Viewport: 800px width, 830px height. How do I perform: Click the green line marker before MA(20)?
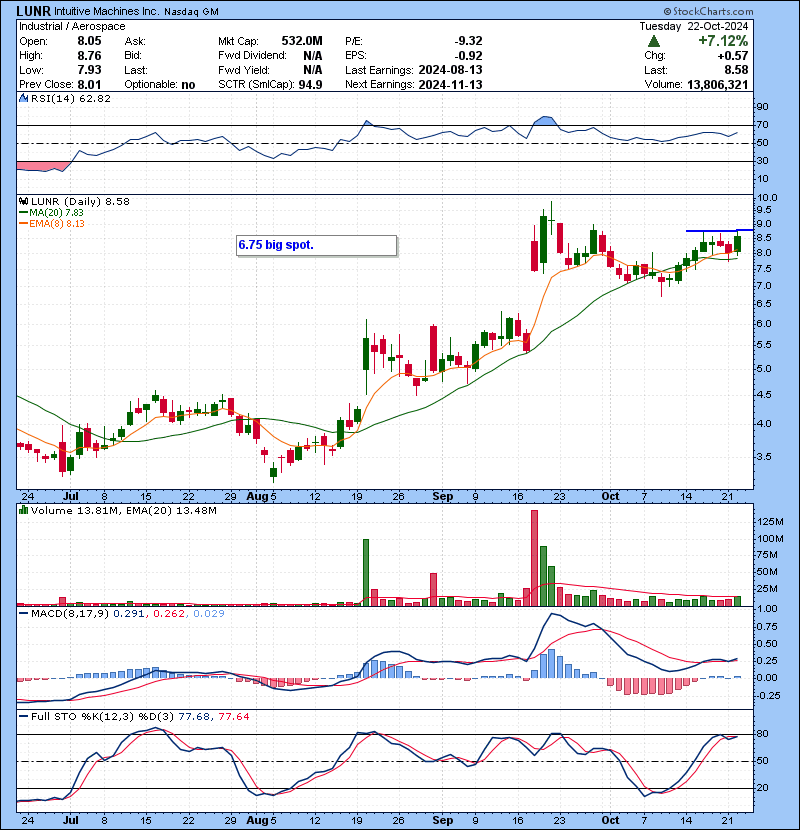click(x=23, y=213)
